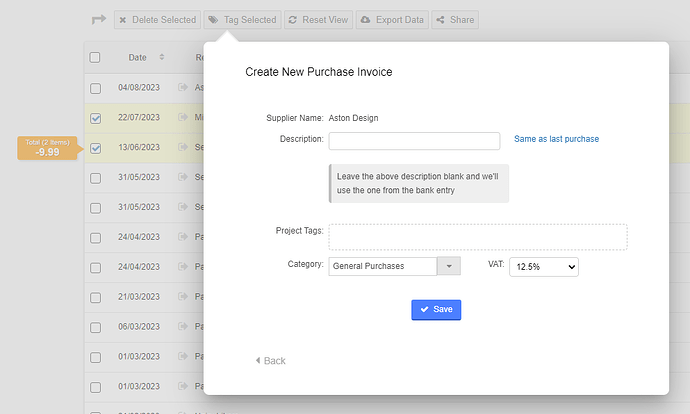
Task: Click the General Purchases category field
Action: click(x=382, y=266)
